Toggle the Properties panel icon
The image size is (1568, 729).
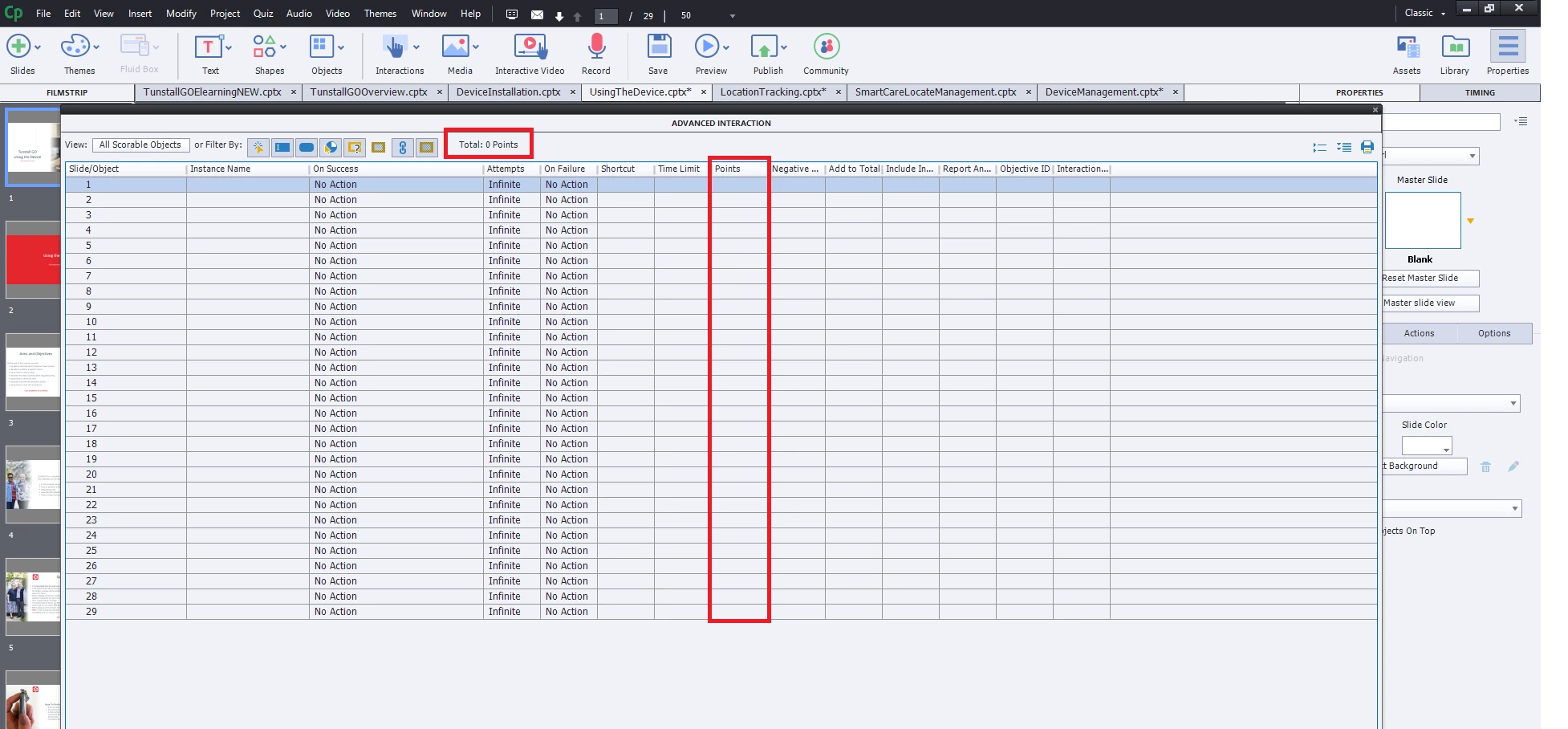click(x=1508, y=47)
